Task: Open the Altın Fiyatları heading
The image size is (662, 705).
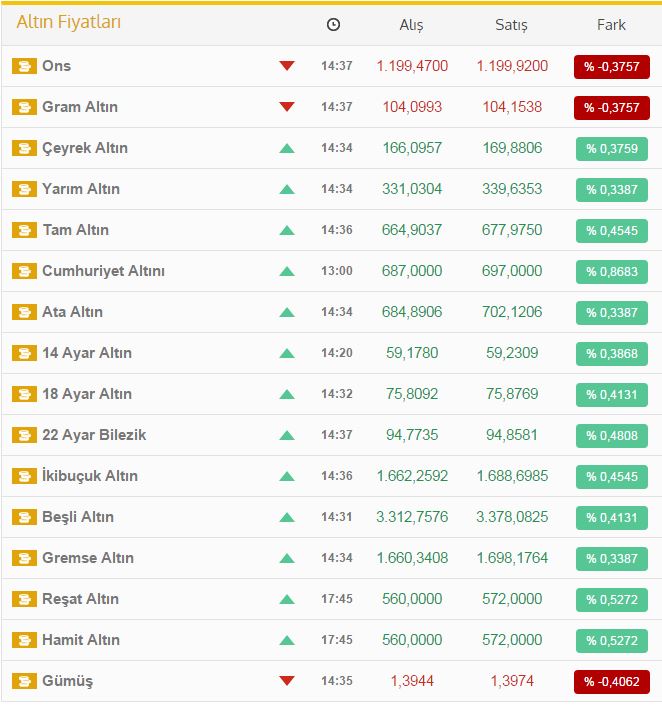Action: 69,22
